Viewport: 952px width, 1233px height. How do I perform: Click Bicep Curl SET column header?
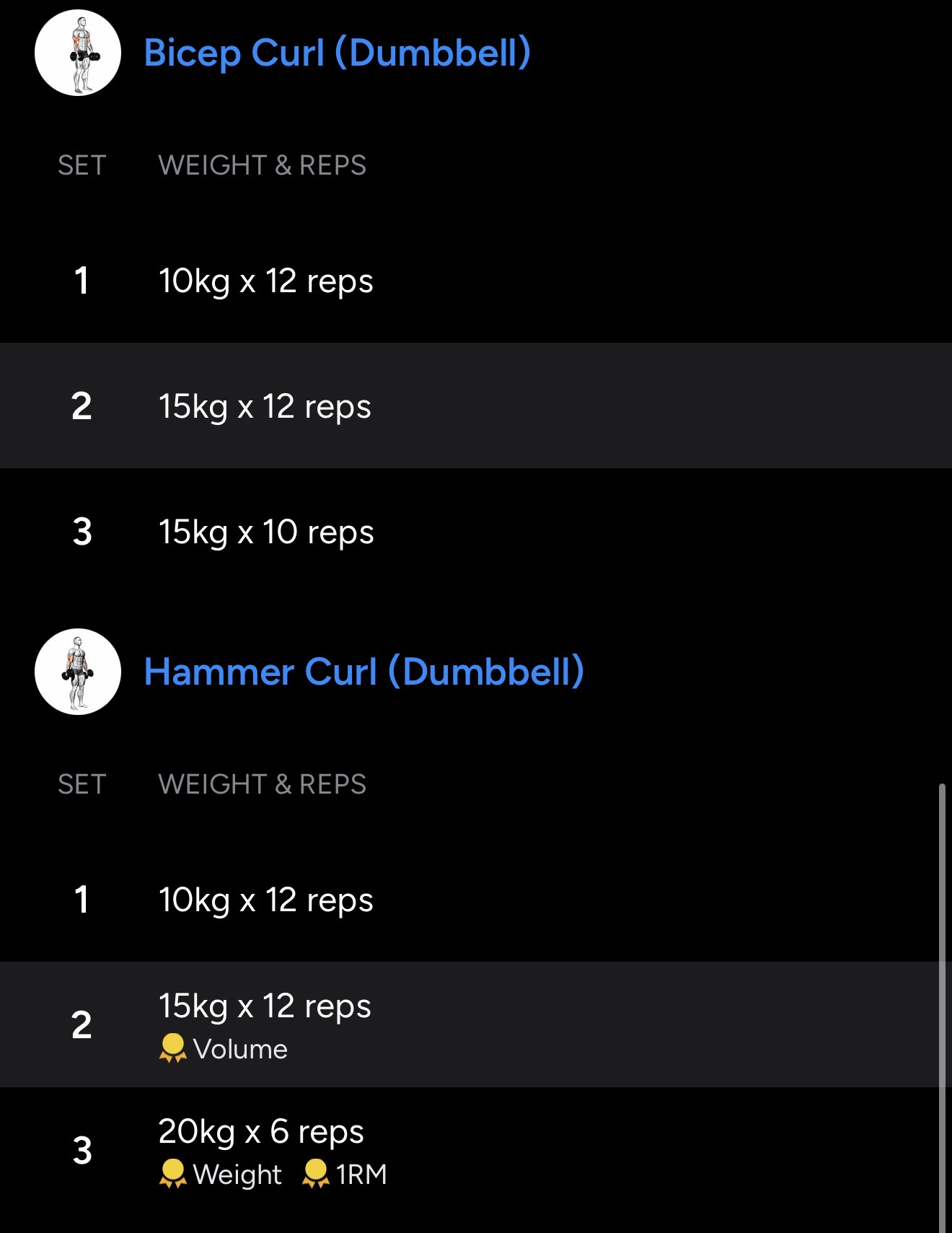[x=81, y=165]
